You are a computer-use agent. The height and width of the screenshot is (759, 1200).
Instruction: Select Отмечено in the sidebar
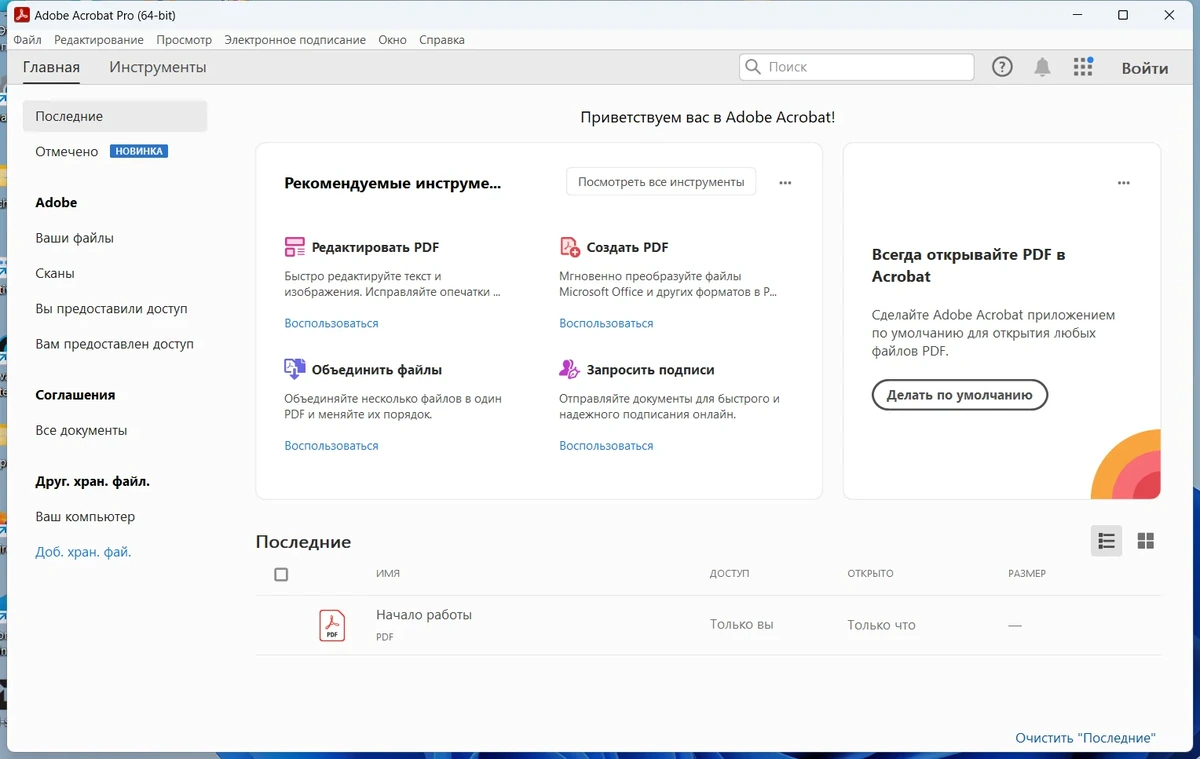[66, 151]
